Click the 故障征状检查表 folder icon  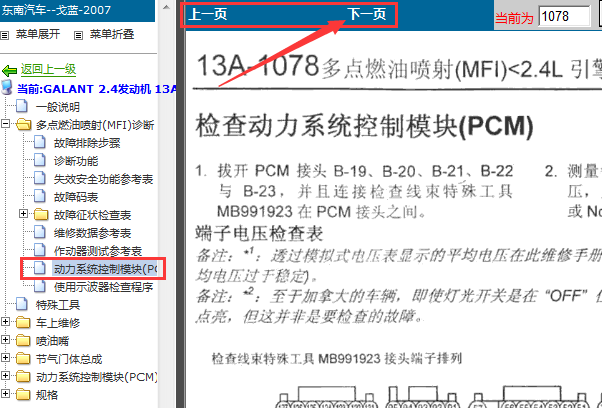tap(41, 214)
